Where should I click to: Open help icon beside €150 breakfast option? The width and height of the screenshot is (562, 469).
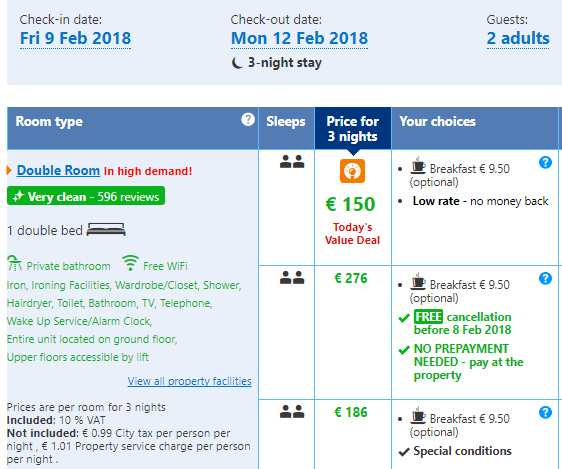click(545, 163)
